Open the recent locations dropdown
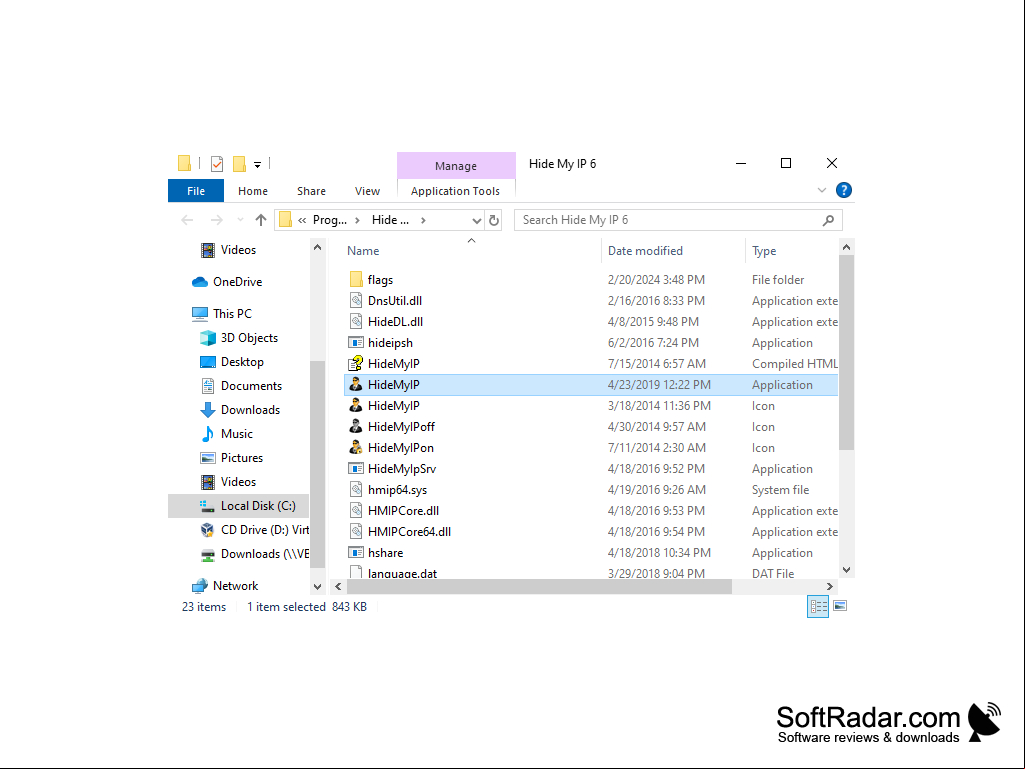 (x=240, y=220)
